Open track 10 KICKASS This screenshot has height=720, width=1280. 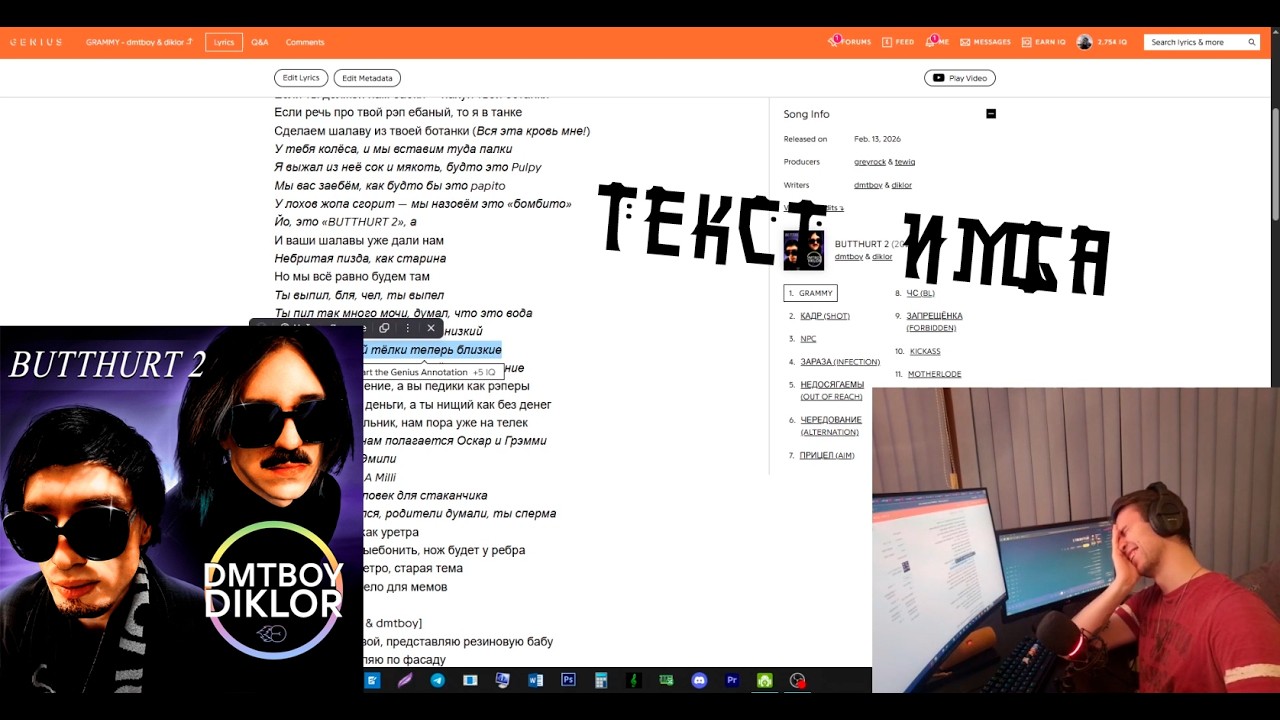click(925, 351)
